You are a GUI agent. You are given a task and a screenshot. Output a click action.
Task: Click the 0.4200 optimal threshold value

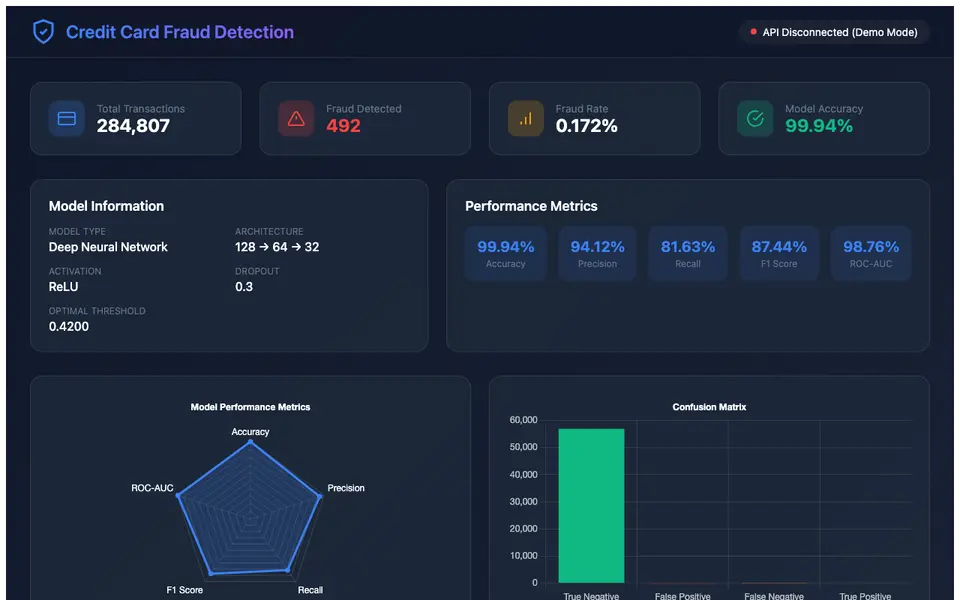[69, 326]
